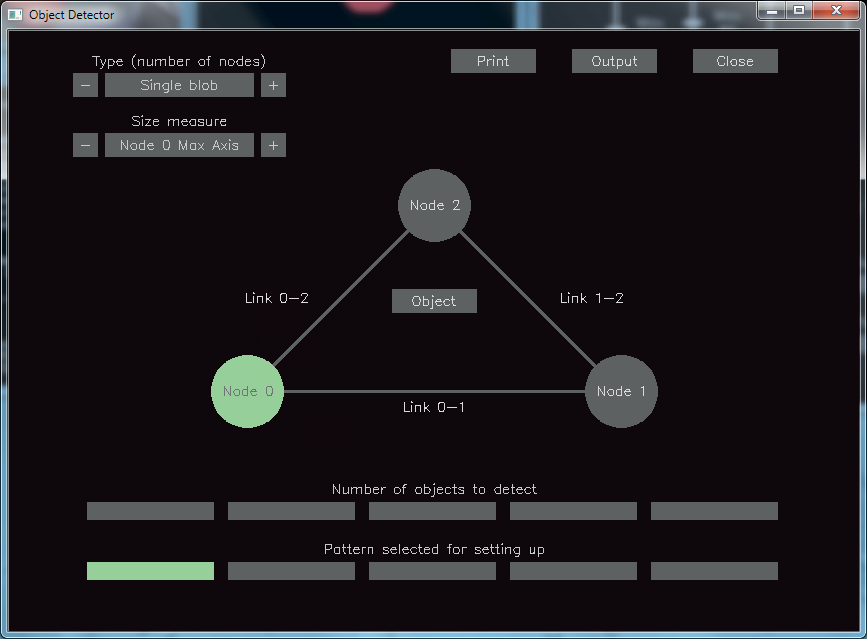This screenshot has height=639, width=867.
Task: Select fifth Number of objects to detect bar
Action: click(714, 511)
